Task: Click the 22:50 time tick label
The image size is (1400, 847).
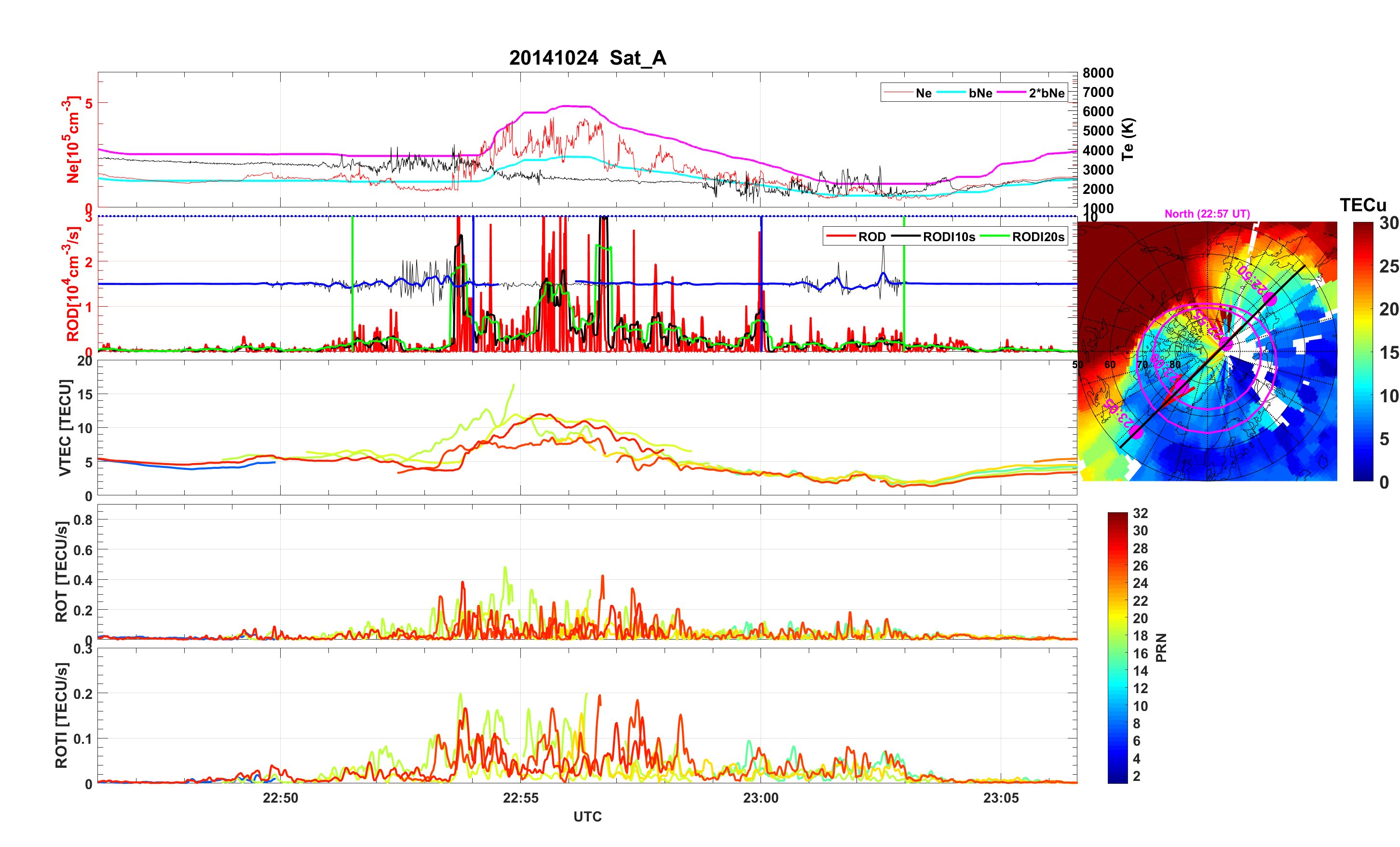Action: pos(280,798)
